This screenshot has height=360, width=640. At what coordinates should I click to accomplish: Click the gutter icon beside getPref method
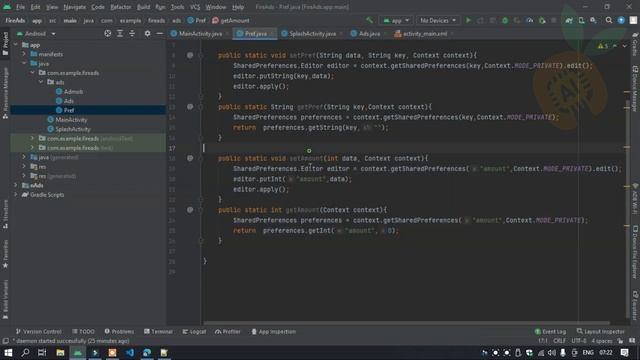click(x=190, y=107)
